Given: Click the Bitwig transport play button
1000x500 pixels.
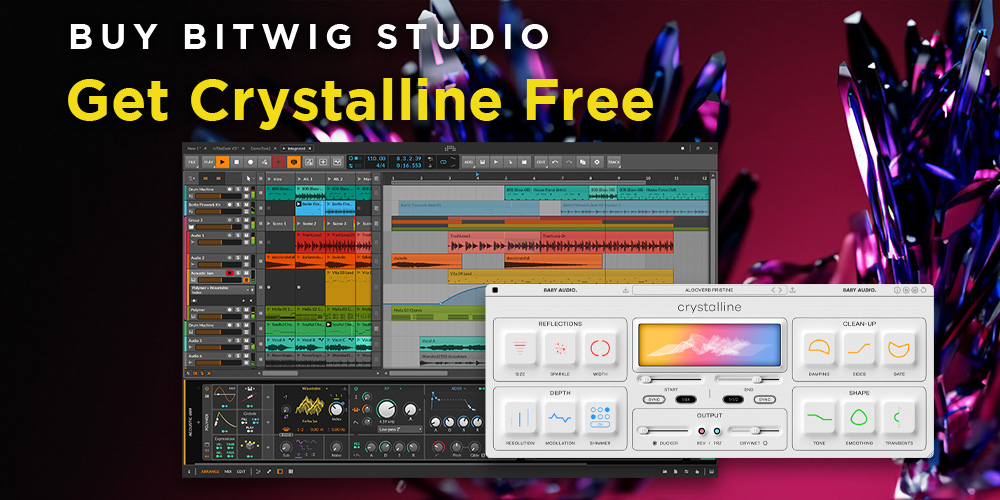Looking at the screenshot, I should click(x=222, y=162).
